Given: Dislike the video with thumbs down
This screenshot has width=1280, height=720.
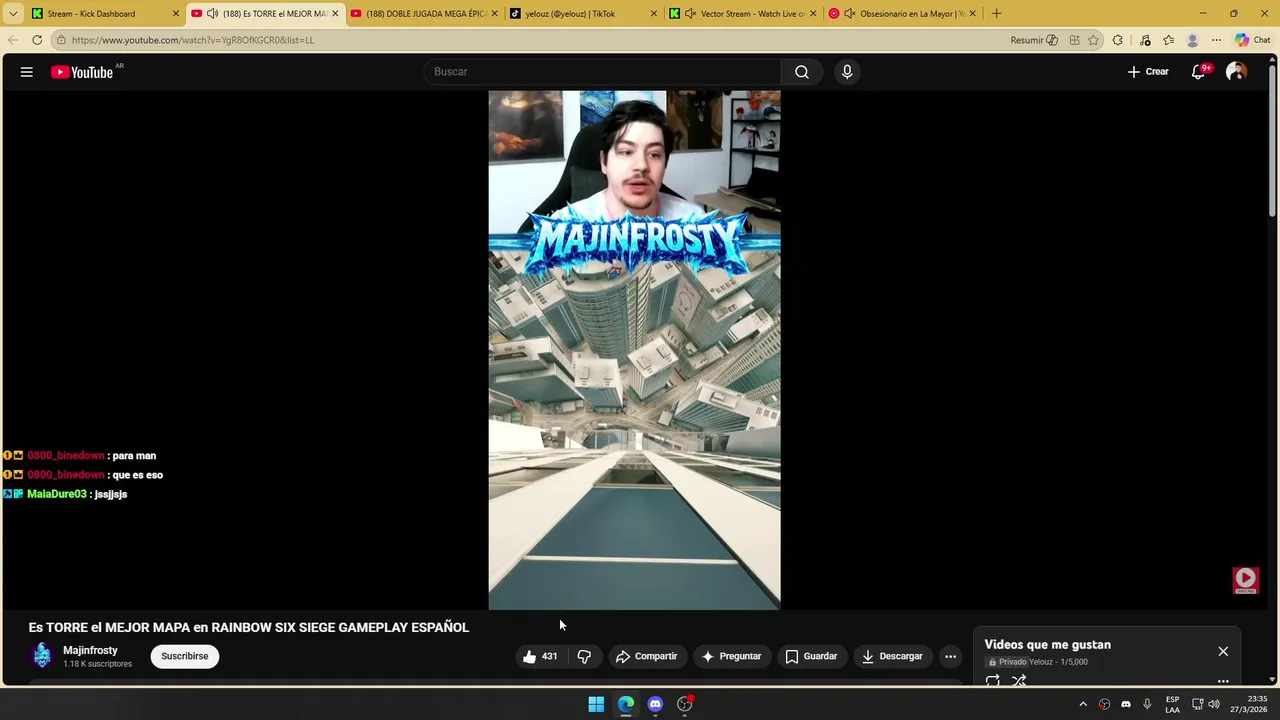Looking at the screenshot, I should (x=584, y=656).
